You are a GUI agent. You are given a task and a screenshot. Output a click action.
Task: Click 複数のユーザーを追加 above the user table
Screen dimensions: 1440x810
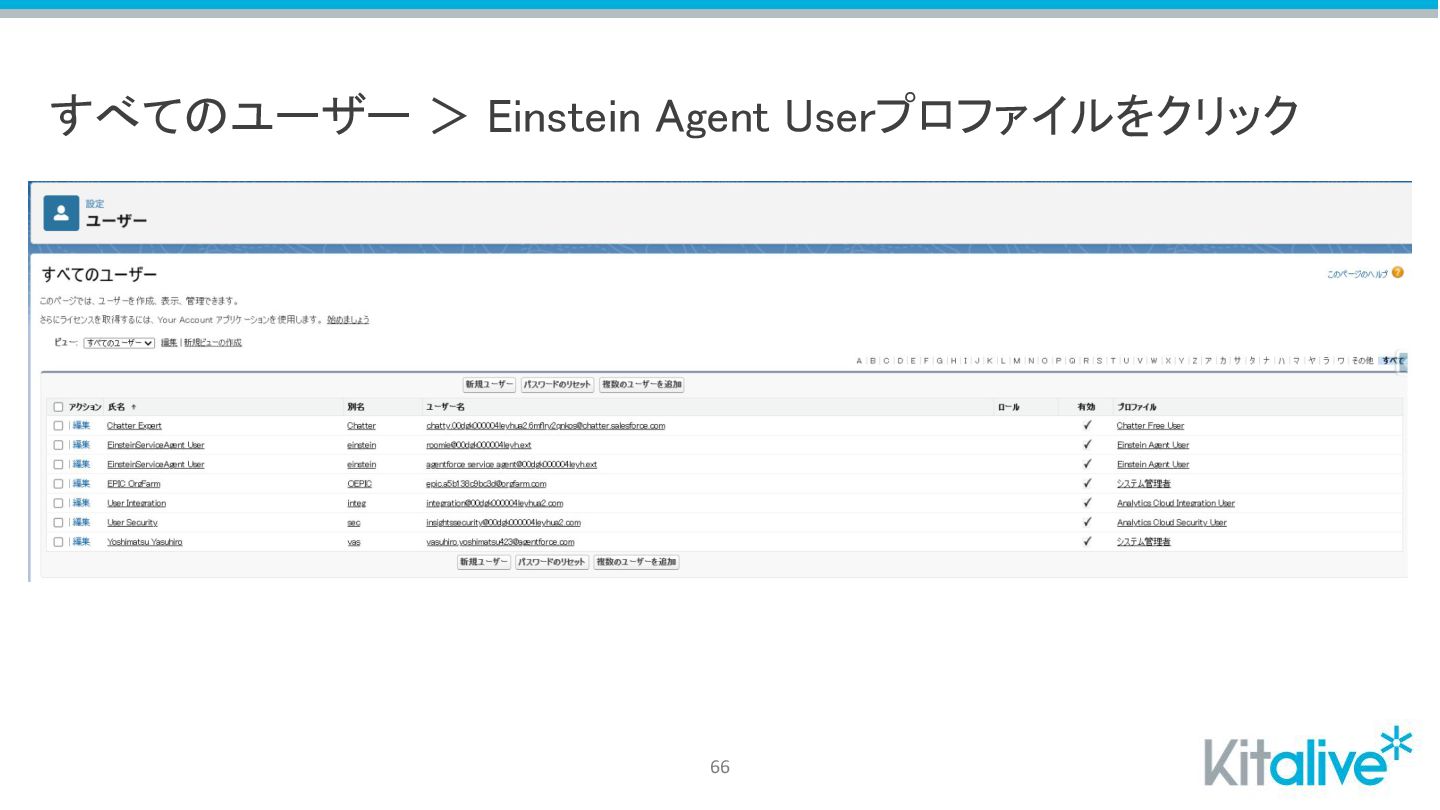tap(641, 385)
